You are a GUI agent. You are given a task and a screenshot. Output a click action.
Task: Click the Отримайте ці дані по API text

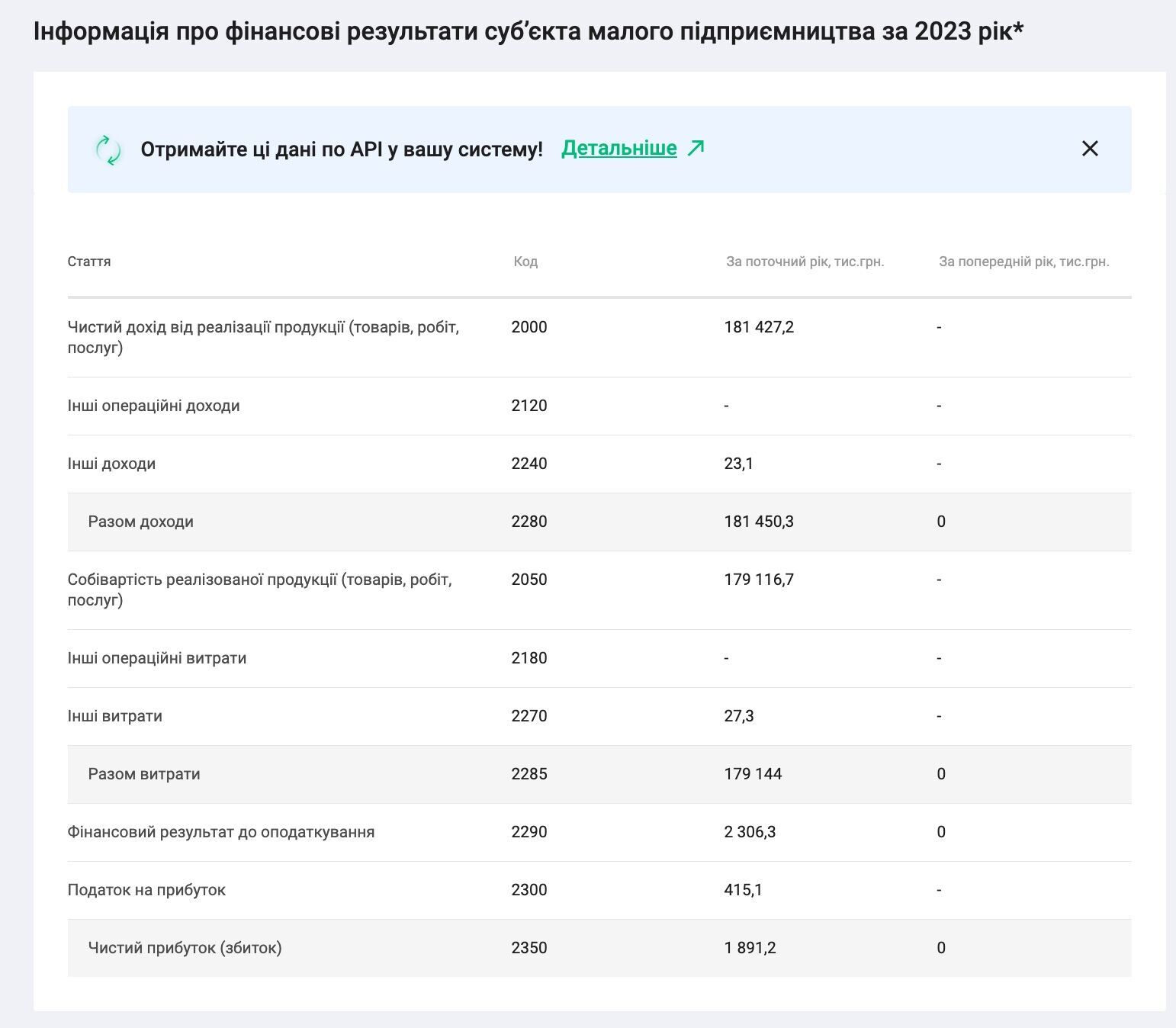pyautogui.click(x=342, y=149)
